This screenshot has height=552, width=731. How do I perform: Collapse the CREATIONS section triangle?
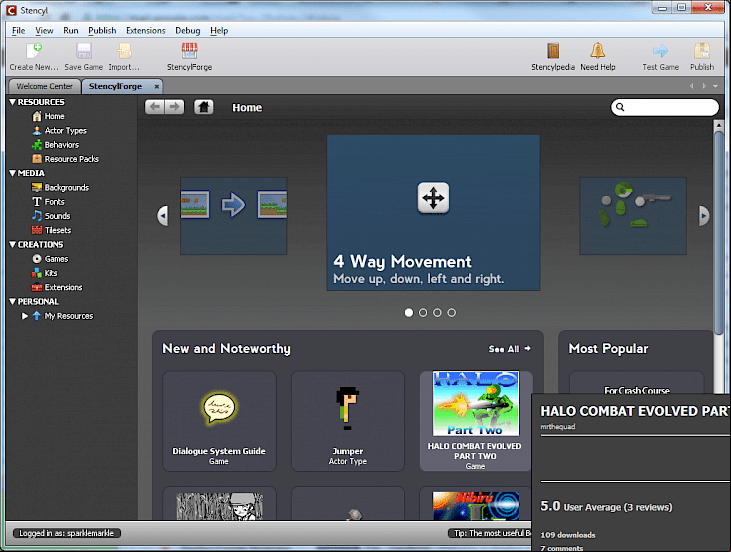coord(13,244)
